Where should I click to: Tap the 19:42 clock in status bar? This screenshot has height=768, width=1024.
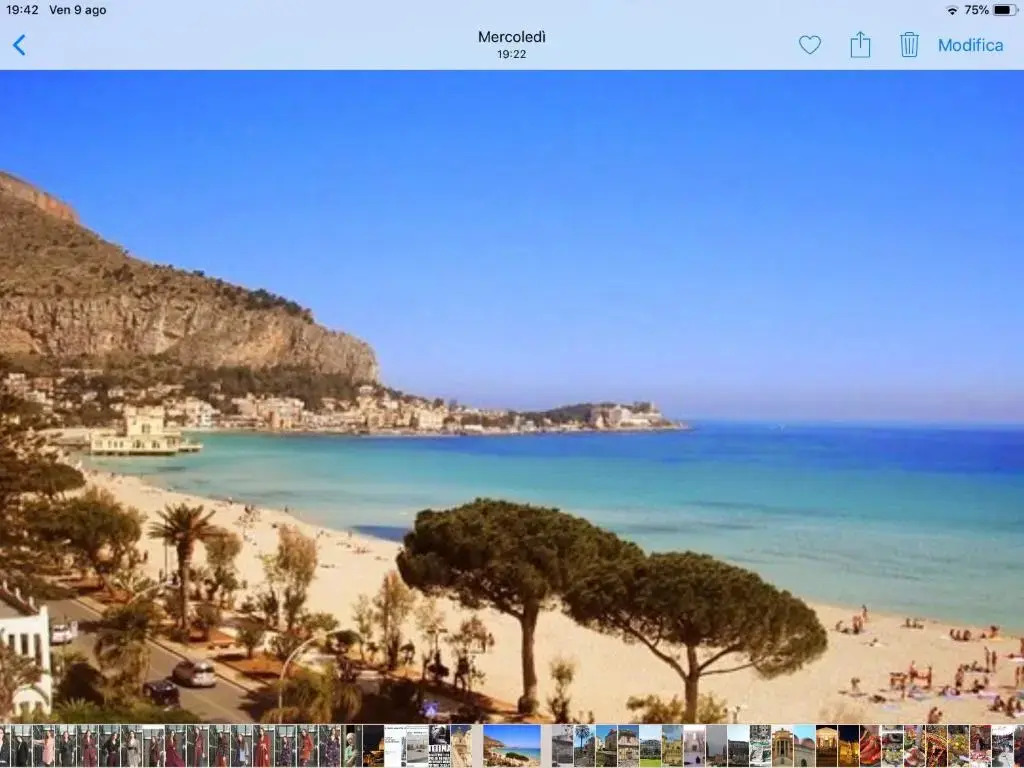22,10
